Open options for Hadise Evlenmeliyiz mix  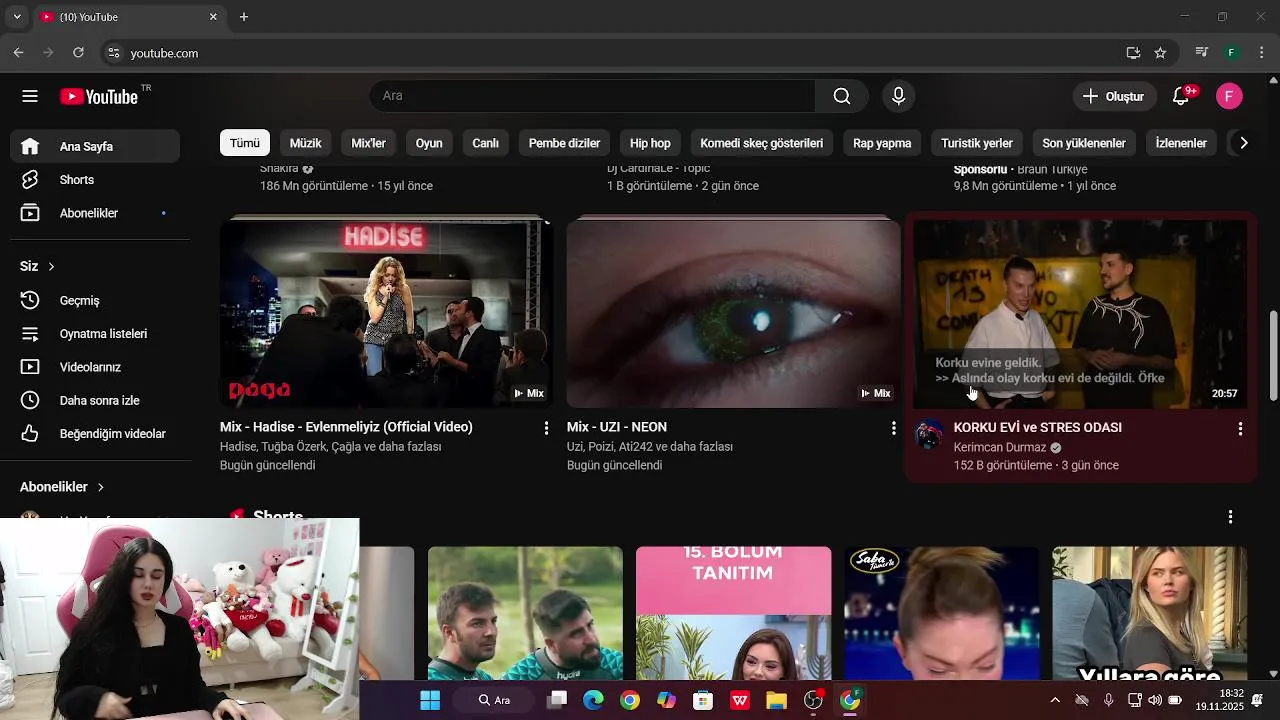[x=546, y=428]
